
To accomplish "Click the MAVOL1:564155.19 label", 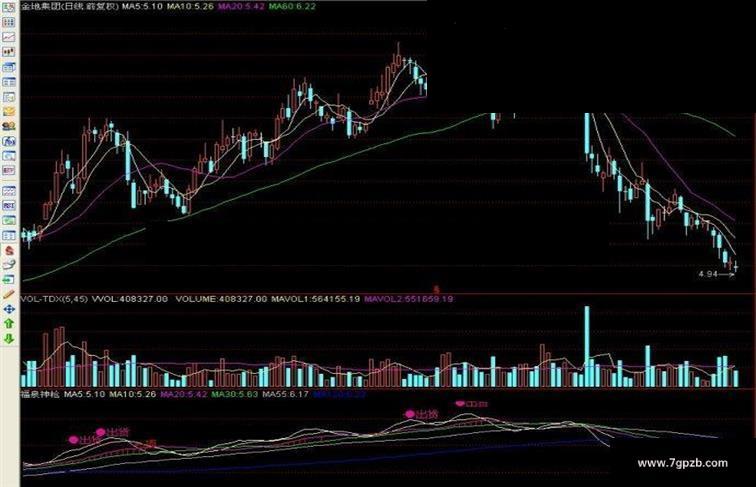I will (315, 299).
